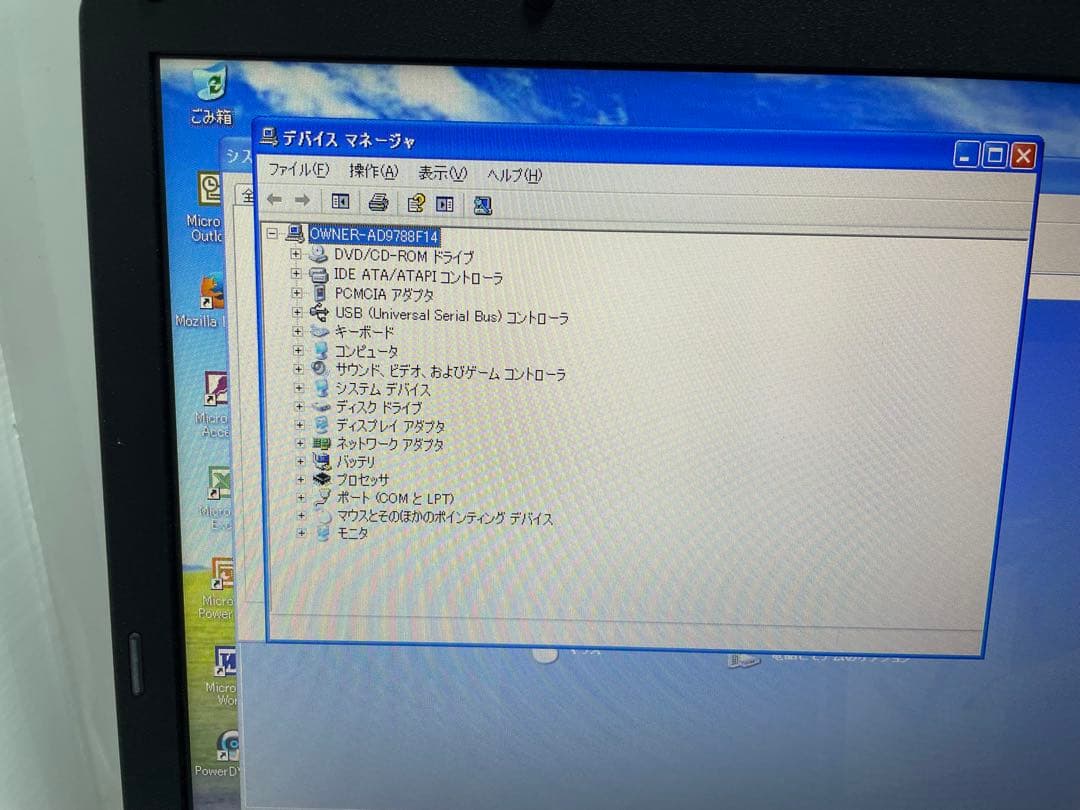
Task: Click the processor chip icon
Action: click(x=322, y=479)
